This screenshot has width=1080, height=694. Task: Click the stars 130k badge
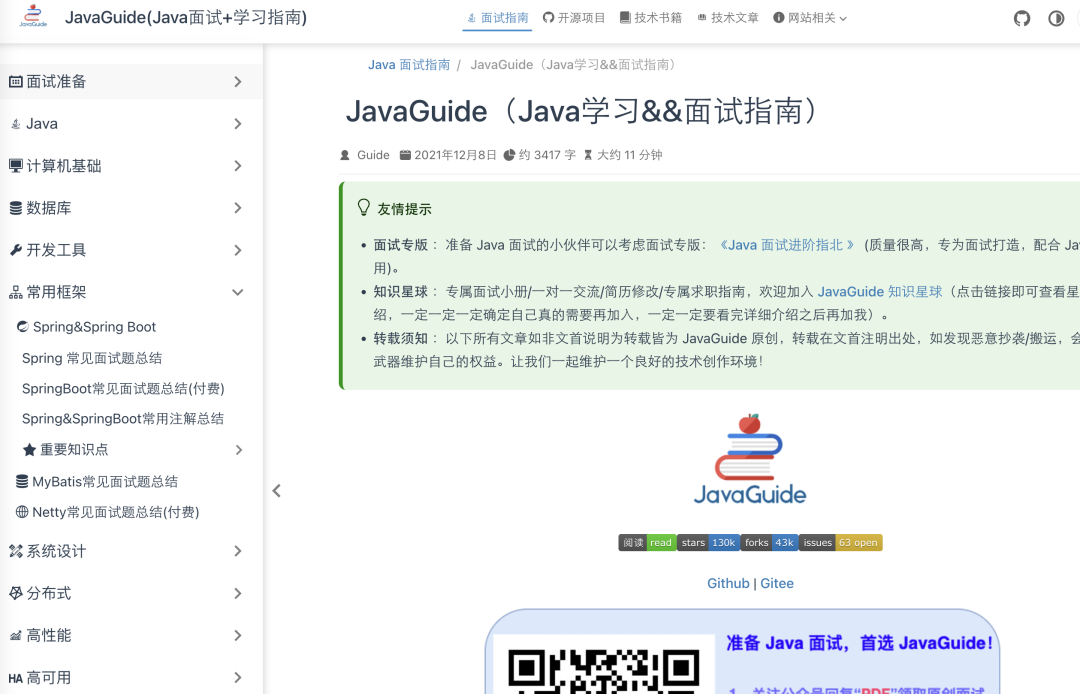pos(709,543)
